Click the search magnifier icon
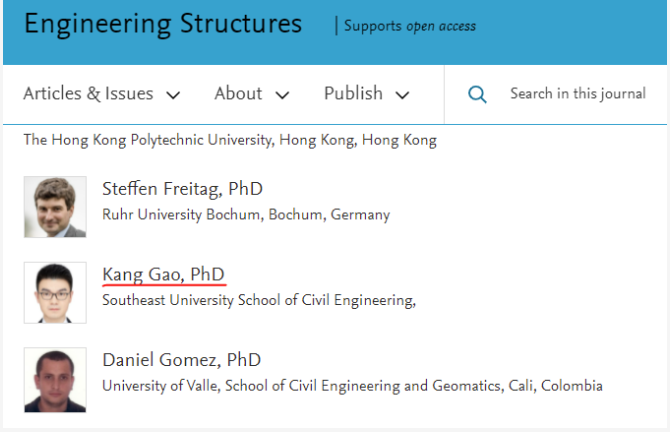This screenshot has width=670, height=432. [x=477, y=94]
